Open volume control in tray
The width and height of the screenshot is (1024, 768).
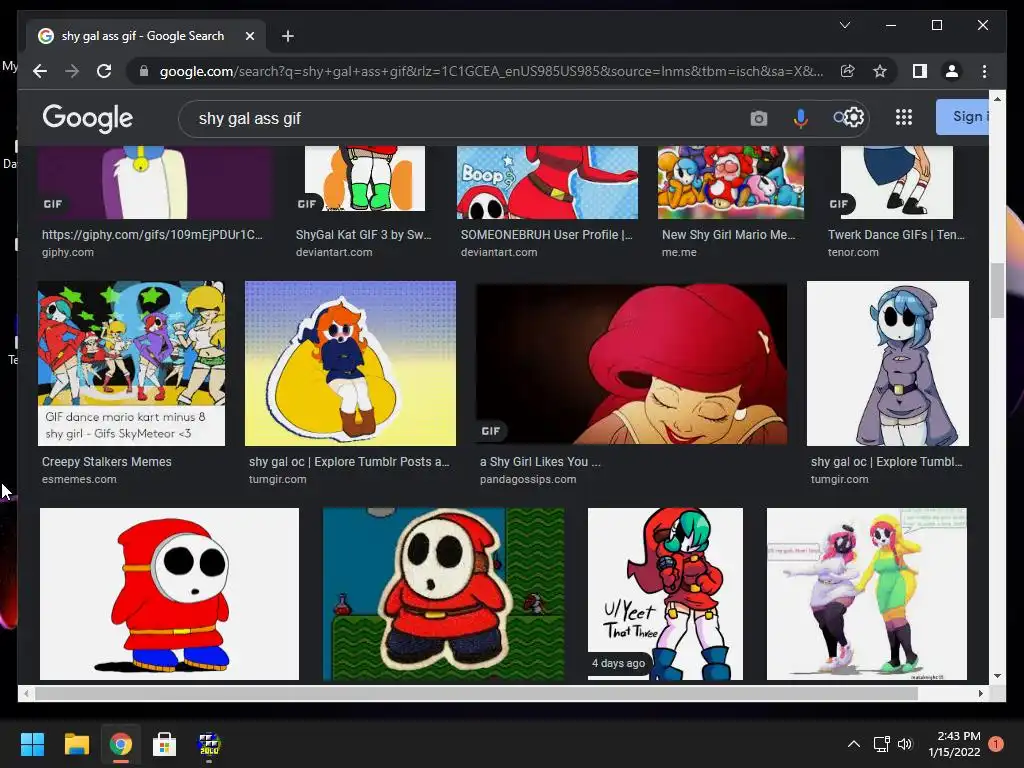point(904,744)
